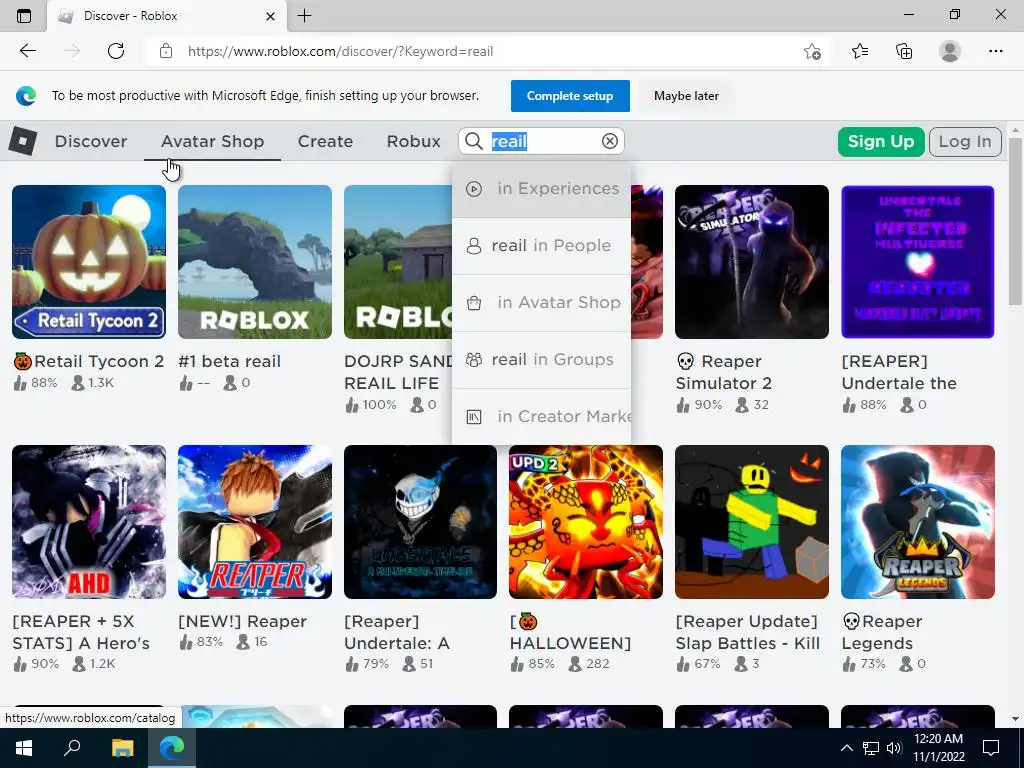This screenshot has height=768, width=1024.
Task: Open the [REAPER] Undertale the Infected thumbnail
Action: 918,262
